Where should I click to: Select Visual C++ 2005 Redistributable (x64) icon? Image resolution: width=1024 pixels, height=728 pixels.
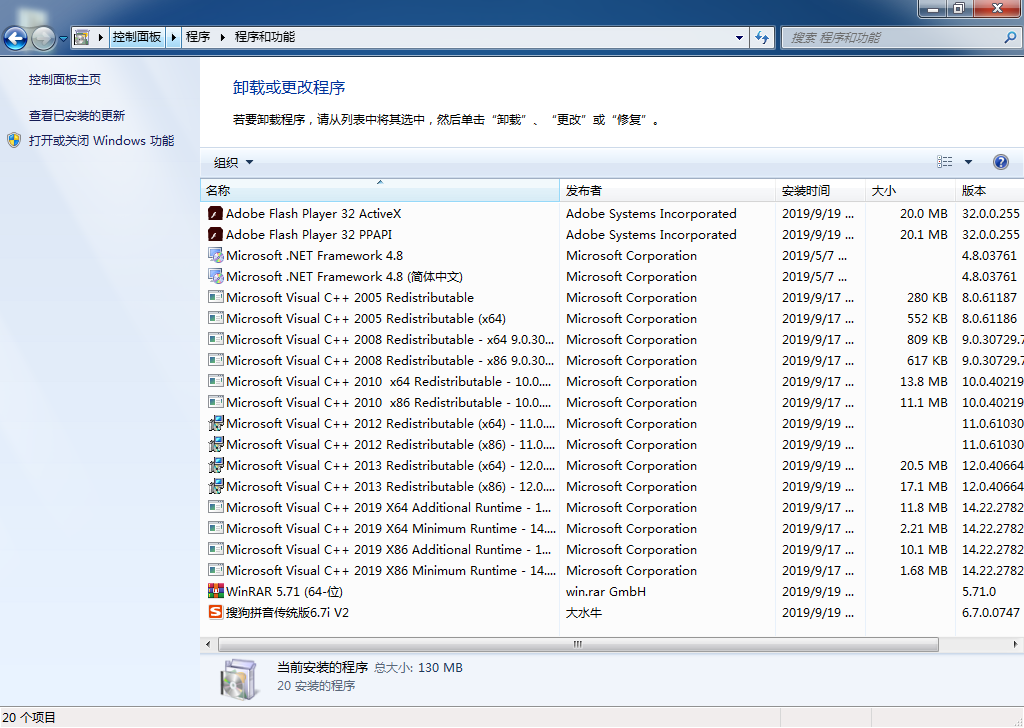216,318
